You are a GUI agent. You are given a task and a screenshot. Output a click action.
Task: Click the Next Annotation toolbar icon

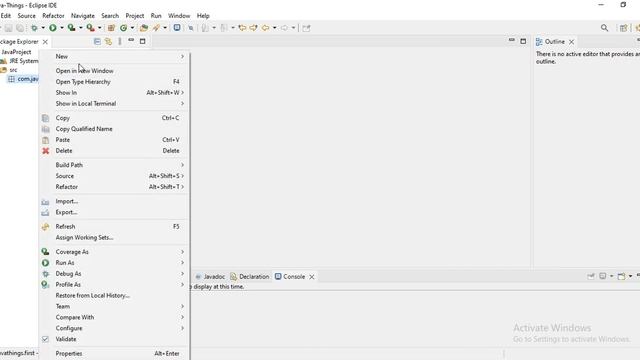click(205, 28)
